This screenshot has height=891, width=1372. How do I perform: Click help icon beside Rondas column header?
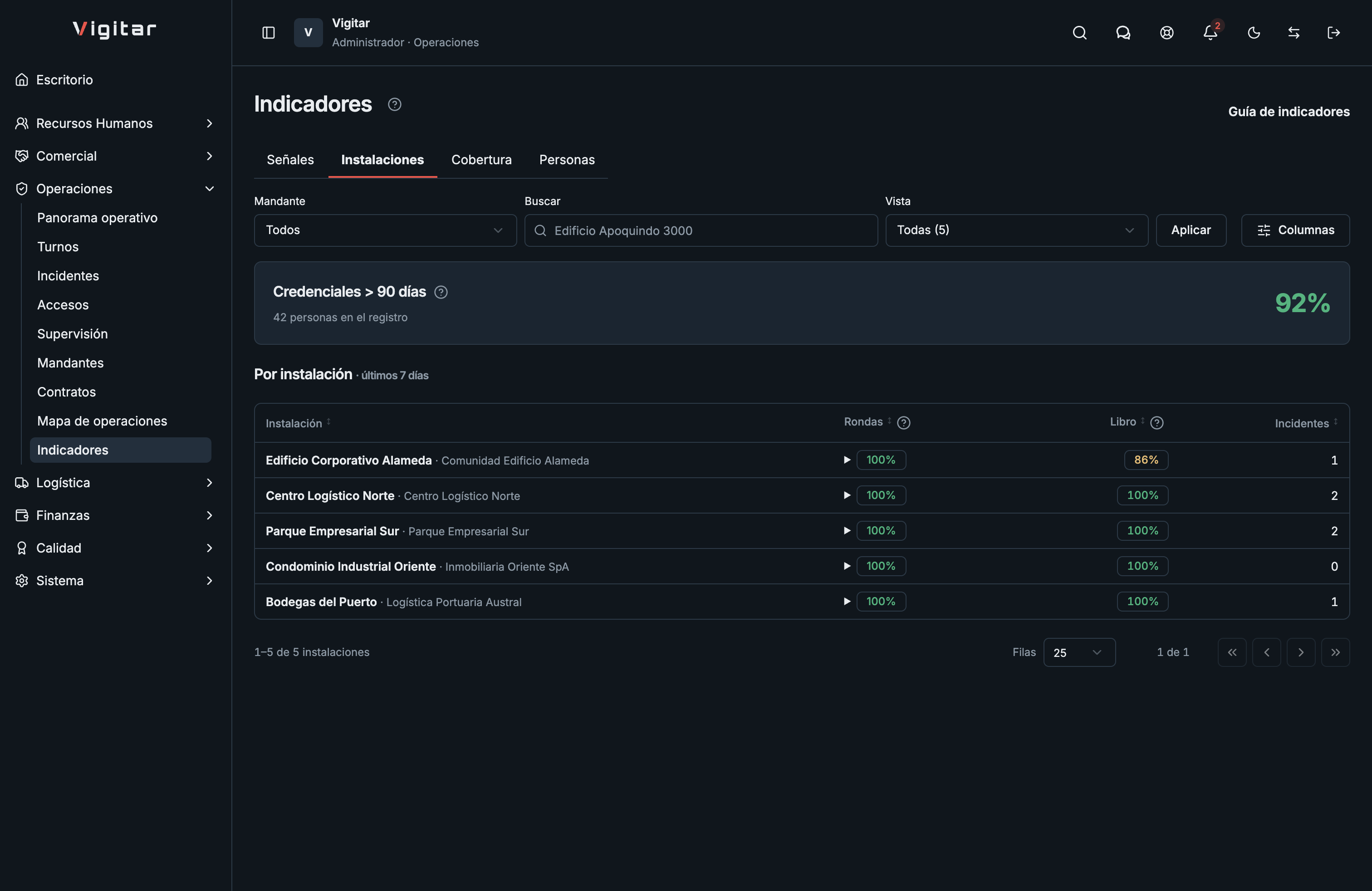[x=904, y=423]
